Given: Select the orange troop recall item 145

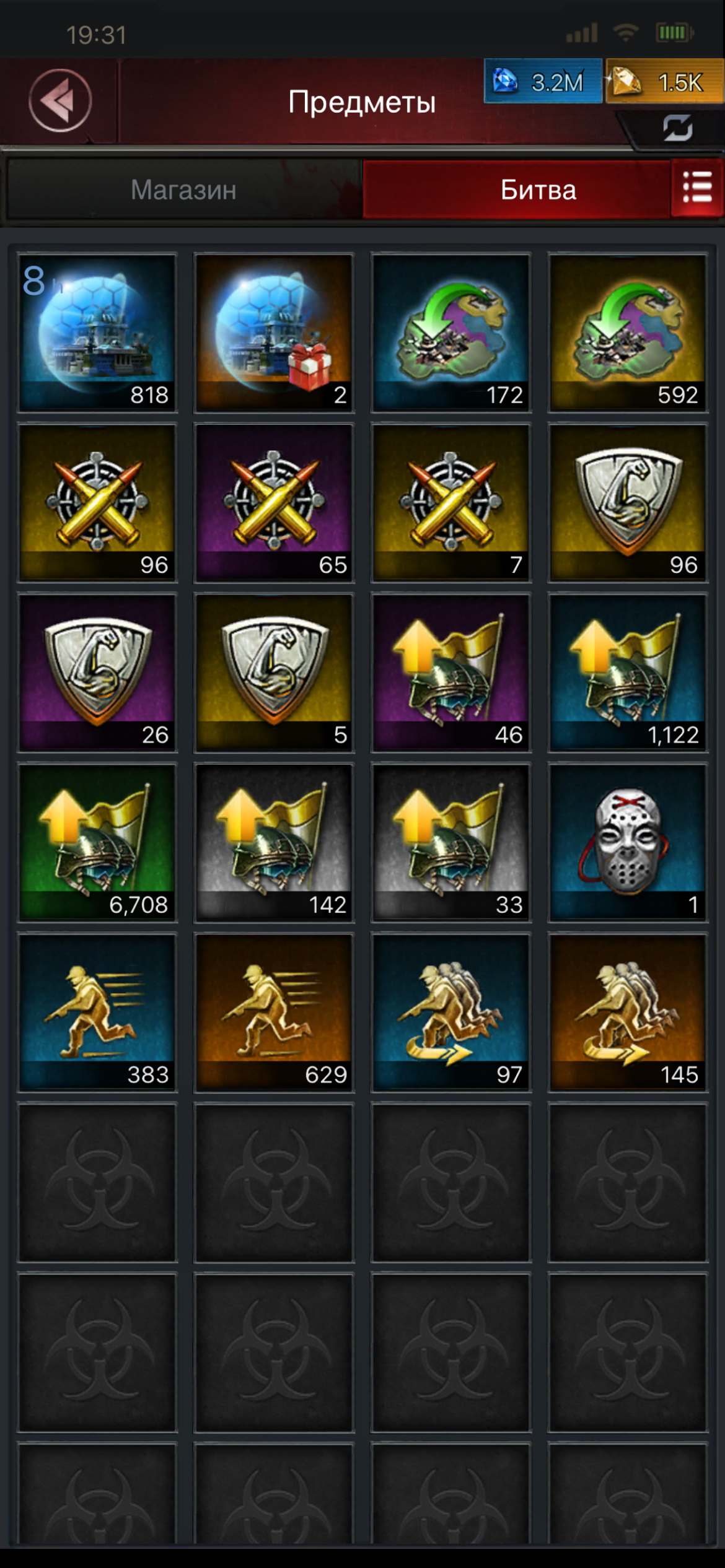Looking at the screenshot, I should click(x=628, y=1013).
